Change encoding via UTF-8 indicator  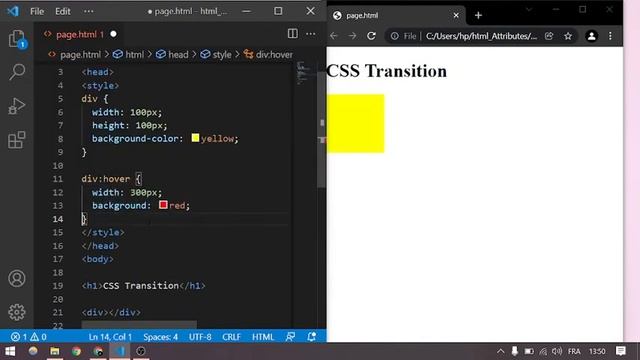(x=200, y=337)
